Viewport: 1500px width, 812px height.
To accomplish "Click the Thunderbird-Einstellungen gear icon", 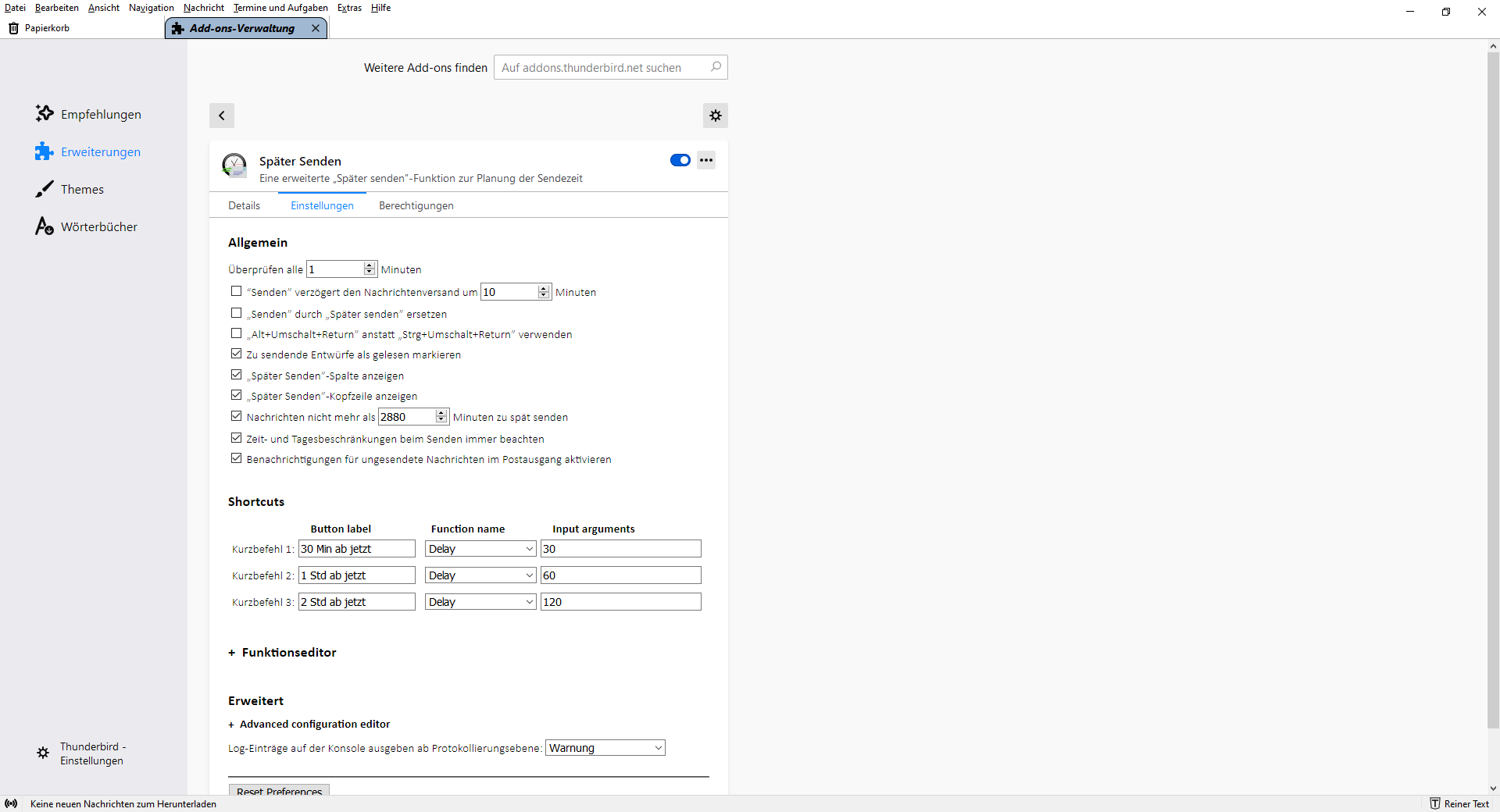I will (x=43, y=753).
